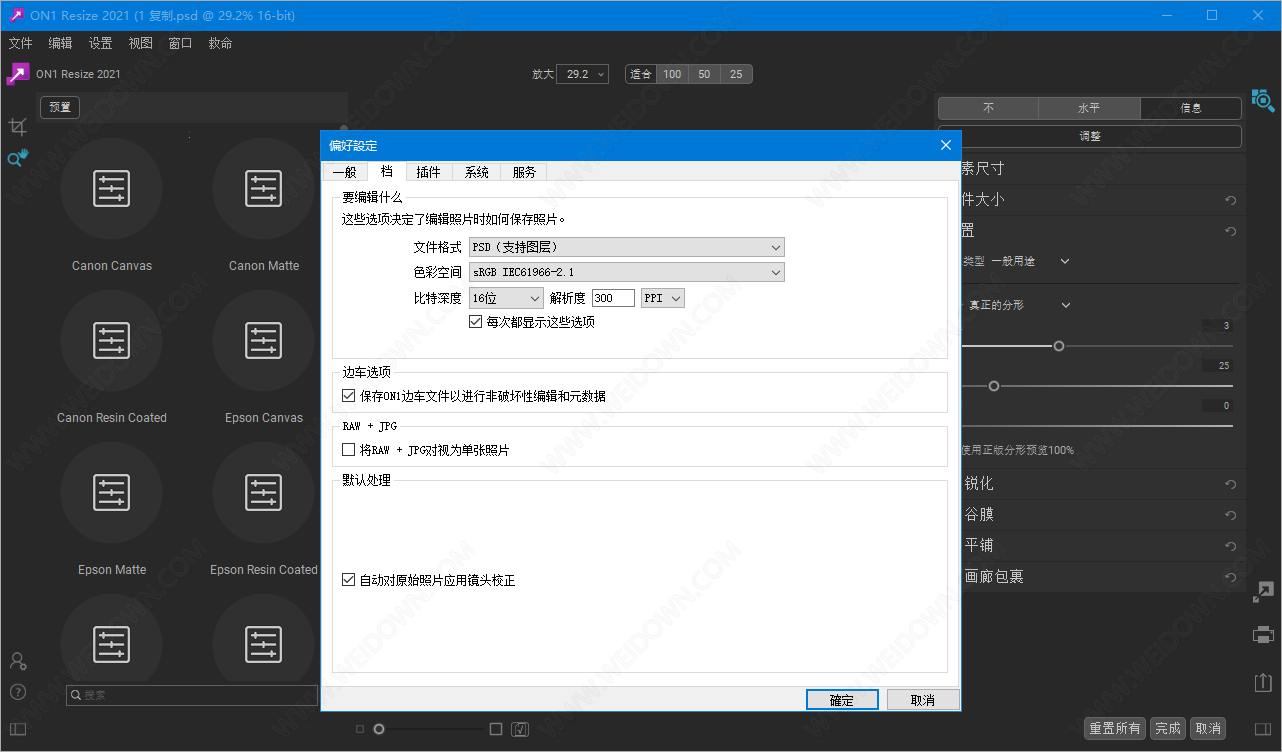Click the Resize export arrow icon on right

click(1263, 593)
